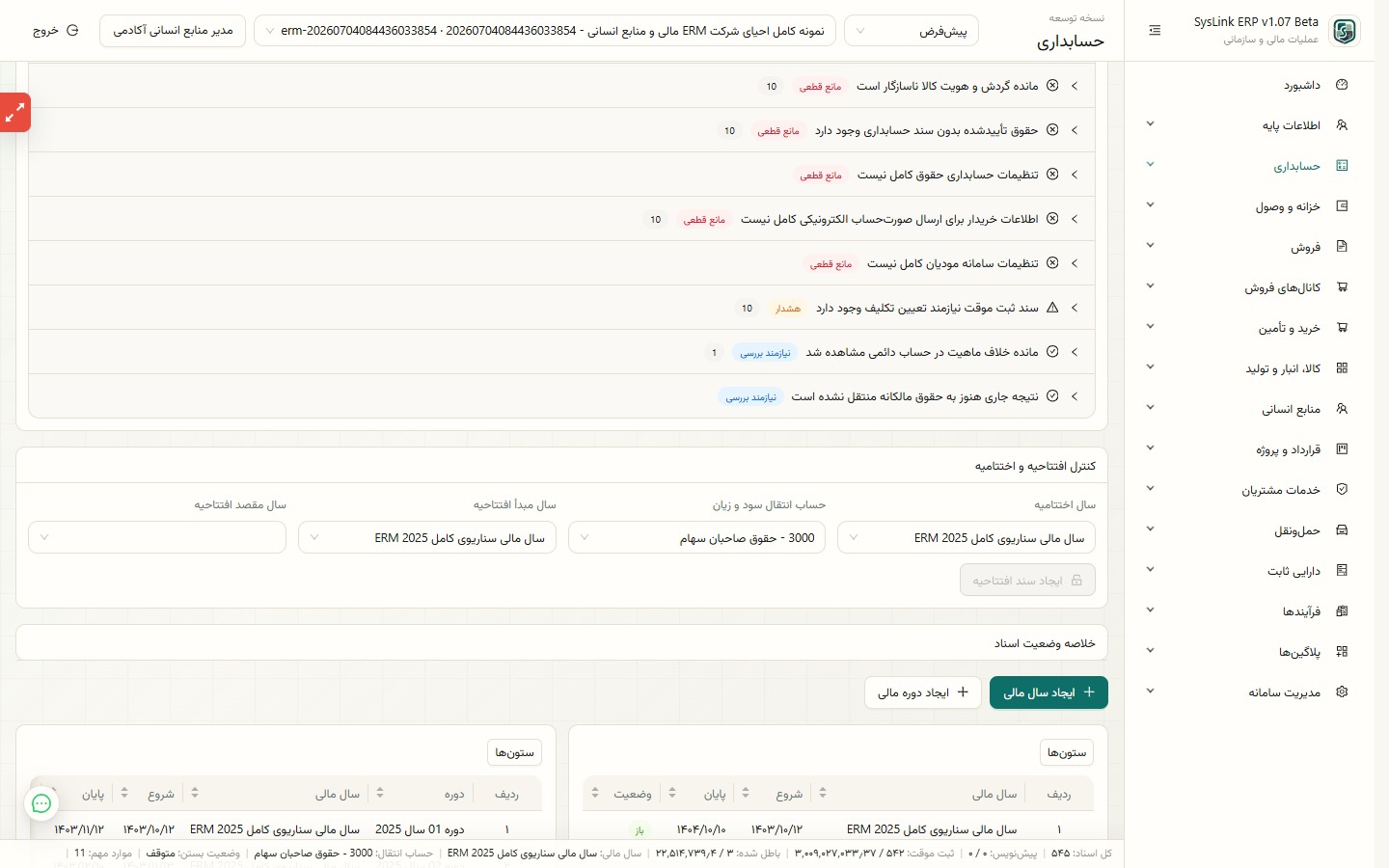Open the پیش‌فرض dropdown in header
This screenshot has width=1389, height=868.
[x=912, y=31]
